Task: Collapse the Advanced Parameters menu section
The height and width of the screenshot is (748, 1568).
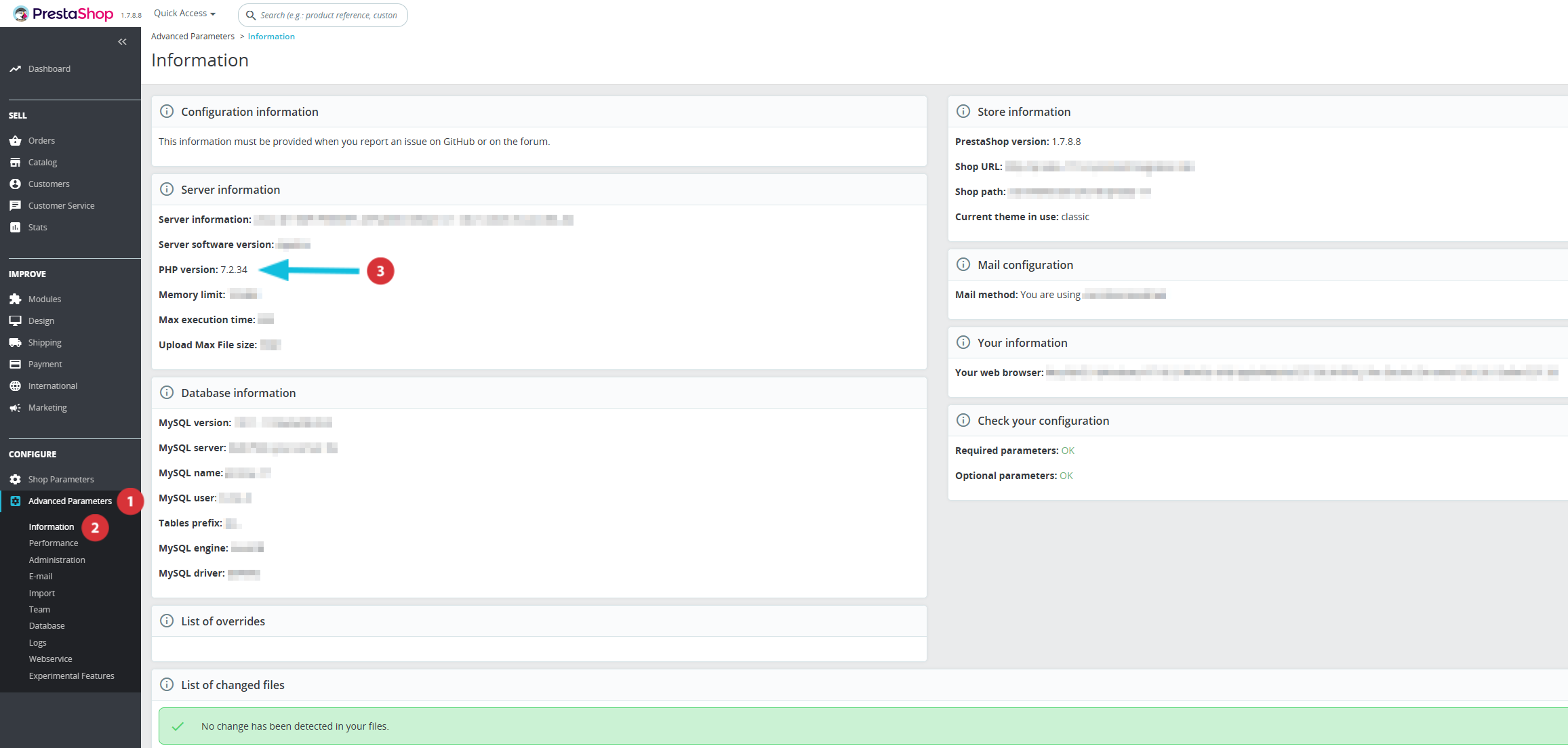Action: [69, 501]
